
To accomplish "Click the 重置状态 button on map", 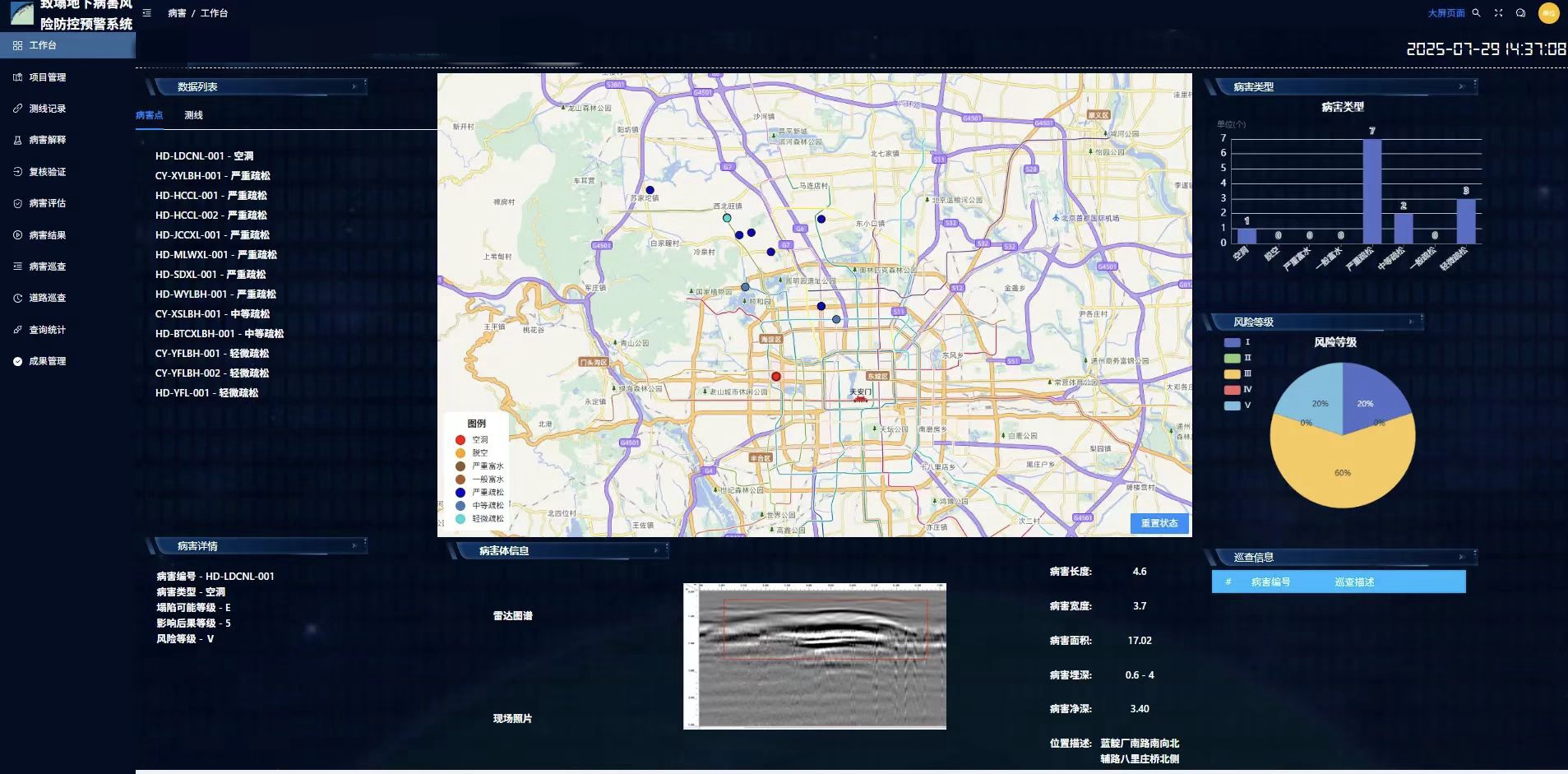I will point(1159,523).
